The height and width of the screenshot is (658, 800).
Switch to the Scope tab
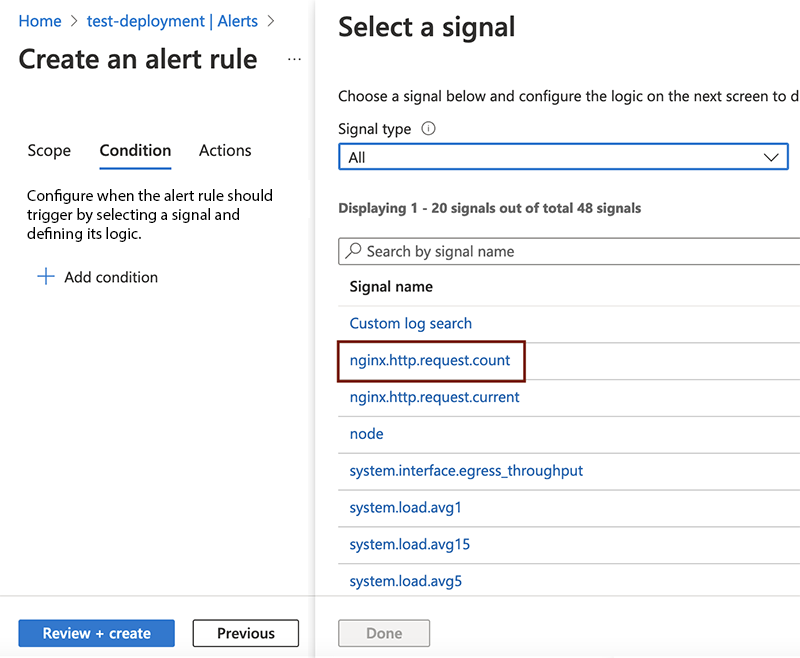click(x=49, y=151)
